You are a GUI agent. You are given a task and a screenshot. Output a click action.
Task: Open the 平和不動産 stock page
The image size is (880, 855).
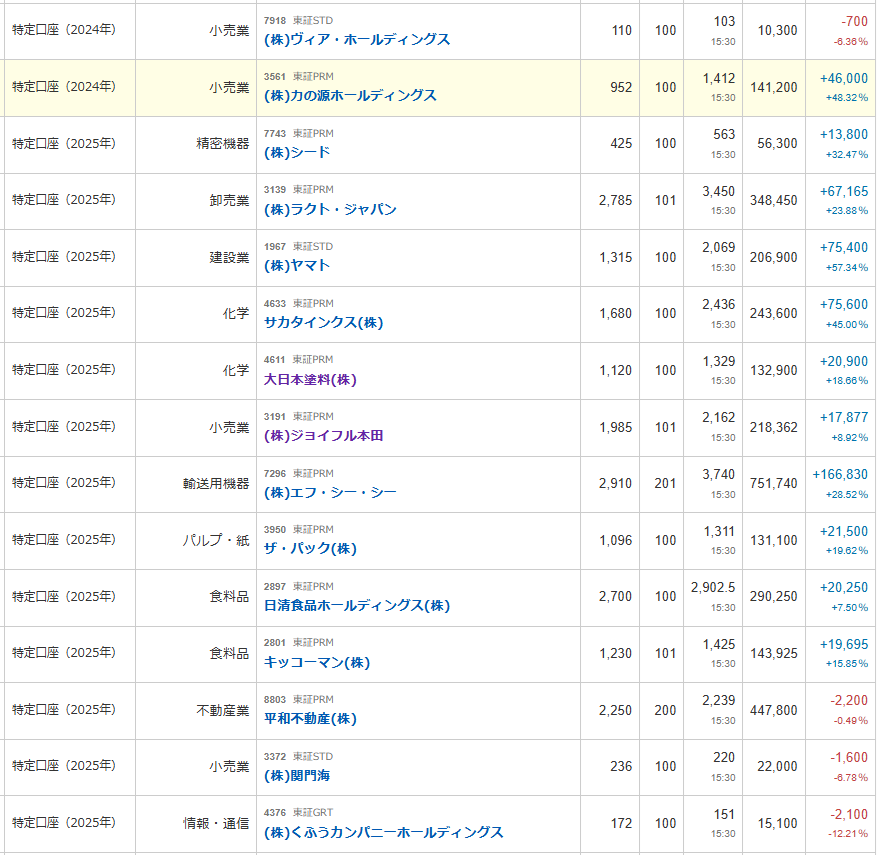[x=310, y=719]
